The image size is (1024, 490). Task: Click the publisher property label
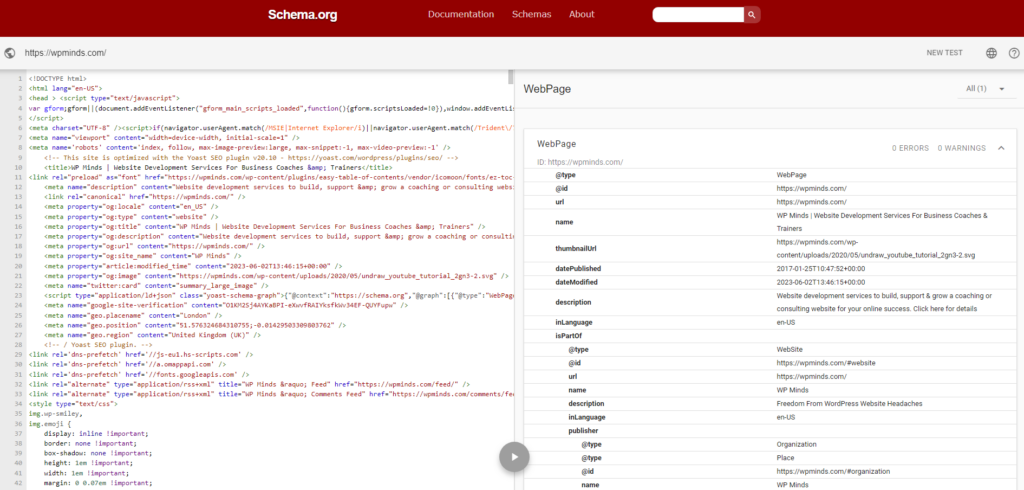coord(583,431)
